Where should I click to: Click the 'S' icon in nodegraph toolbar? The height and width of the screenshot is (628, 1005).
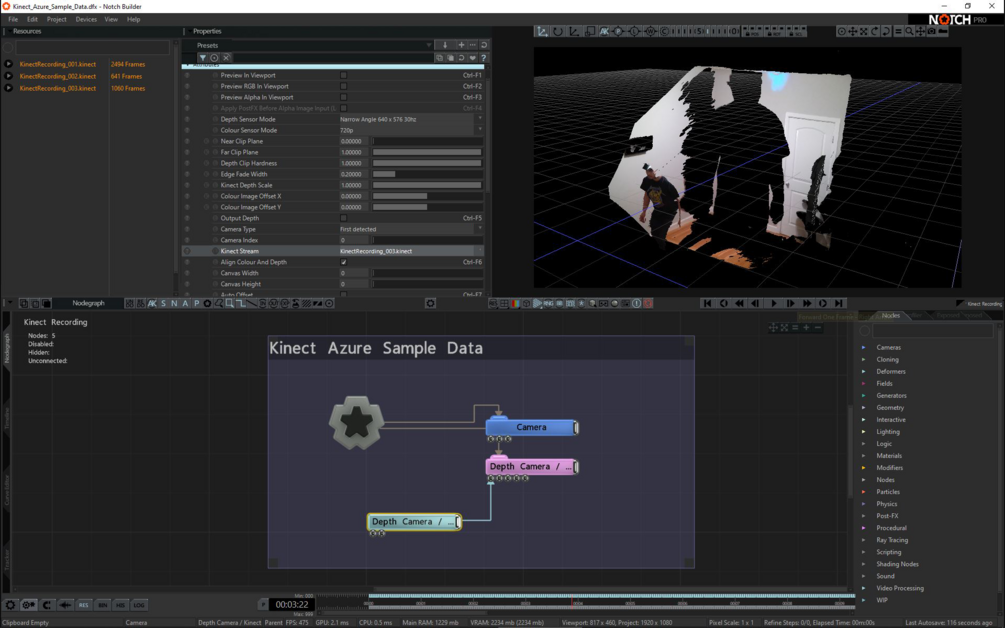(163, 303)
